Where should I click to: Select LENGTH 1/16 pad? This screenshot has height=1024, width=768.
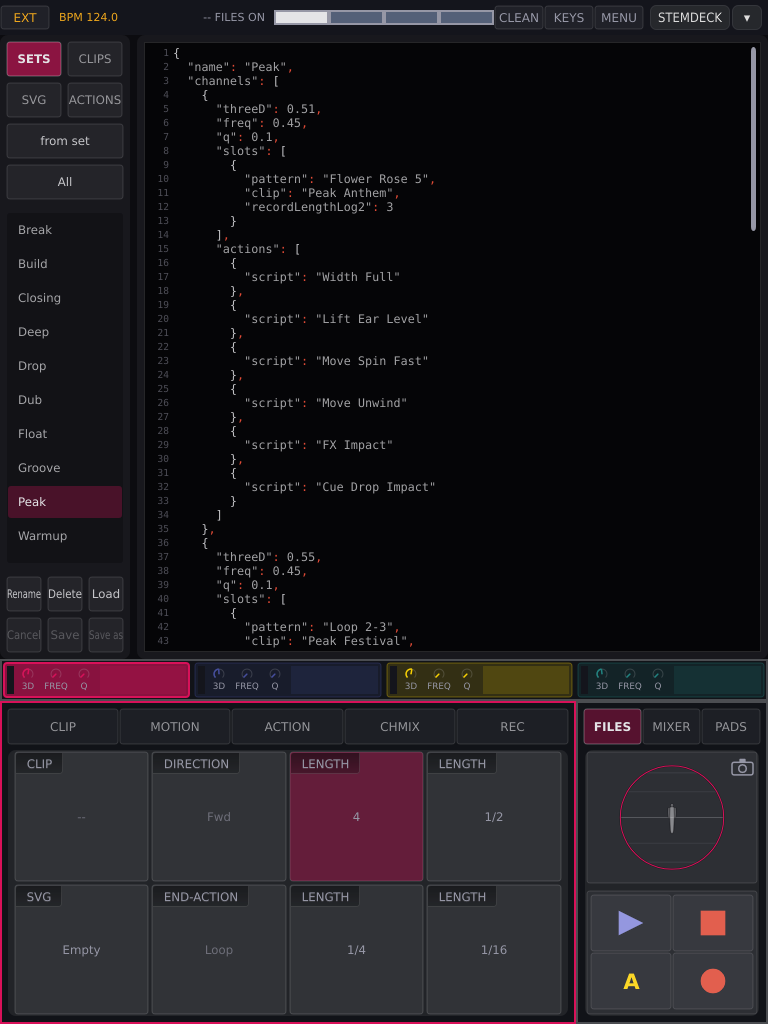click(494, 950)
